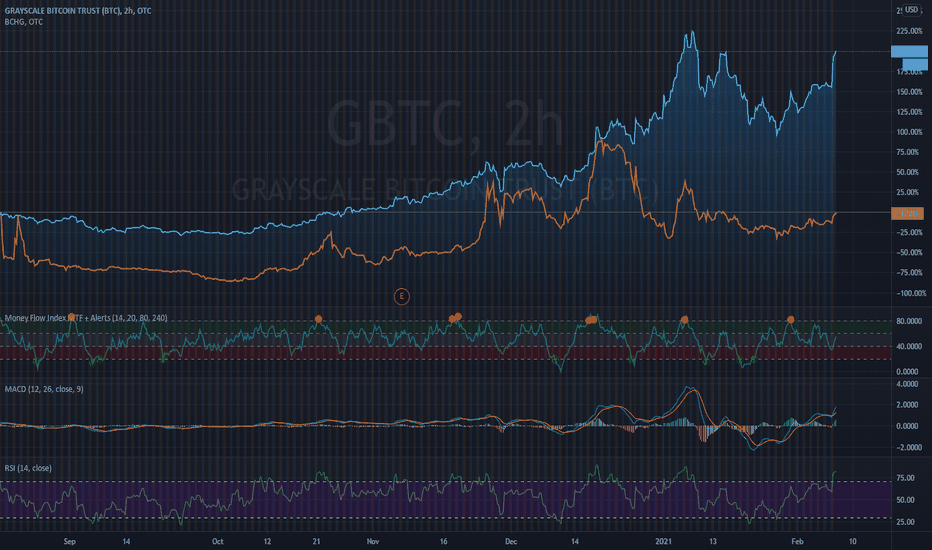The height and width of the screenshot is (550, 932).
Task: Click the earnings 'E' marker below the chart
Action: [x=401, y=296]
